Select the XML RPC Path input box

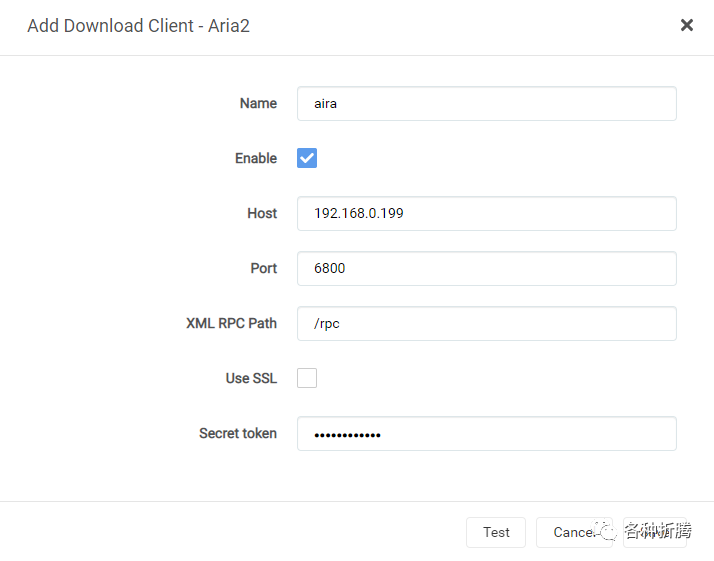pyautogui.click(x=486, y=323)
